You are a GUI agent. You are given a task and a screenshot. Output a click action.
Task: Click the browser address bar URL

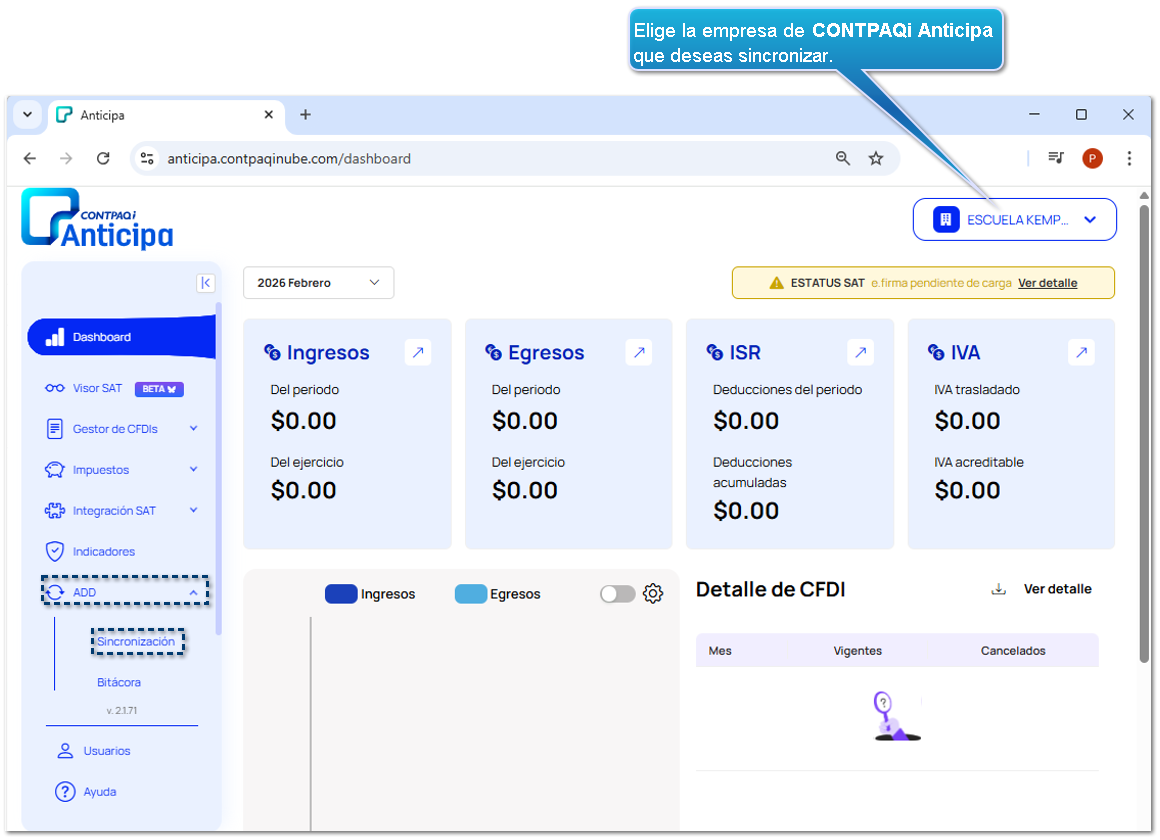tap(289, 158)
